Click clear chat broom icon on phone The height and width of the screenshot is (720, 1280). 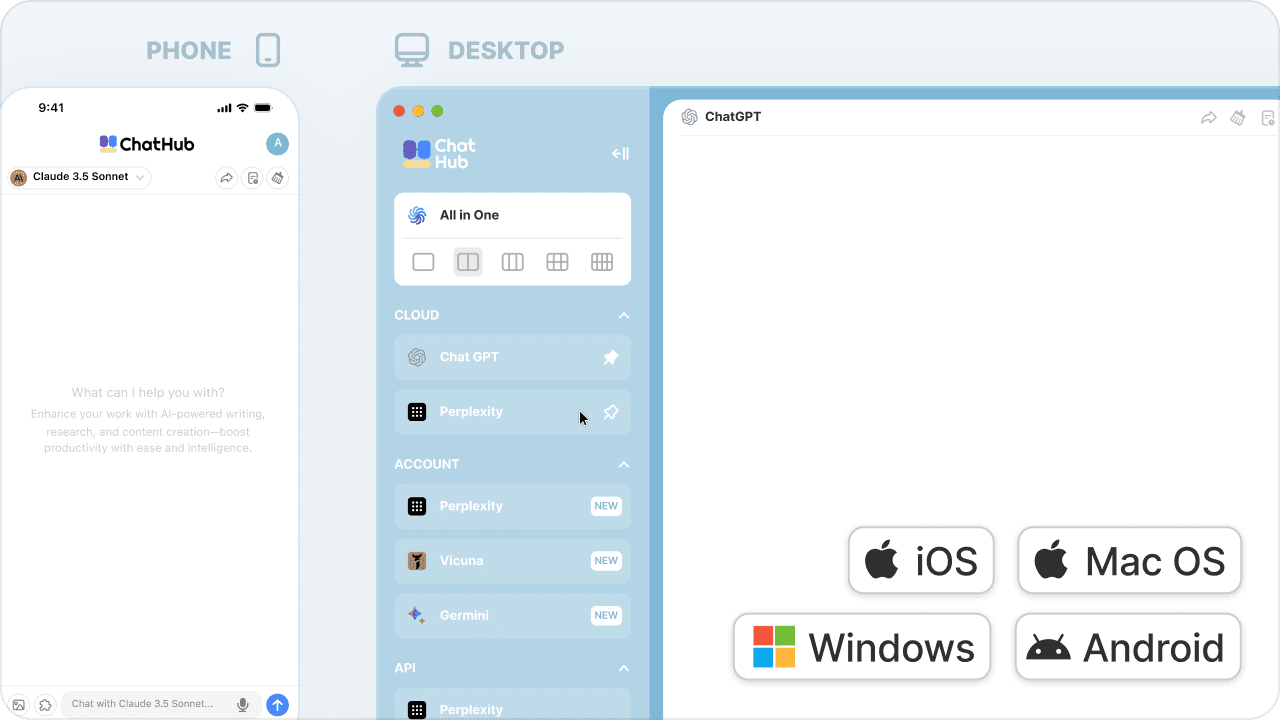278,178
